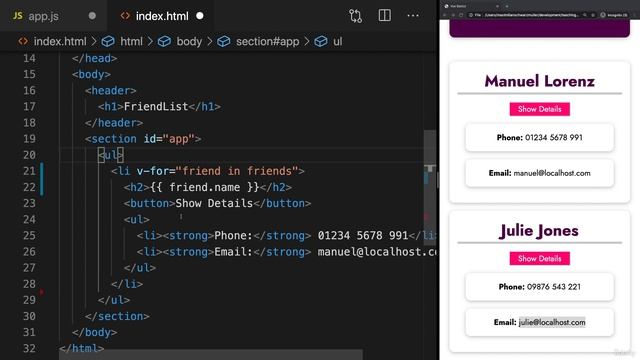Open source control compare changes icon
640x360 pixels.
(356, 16)
